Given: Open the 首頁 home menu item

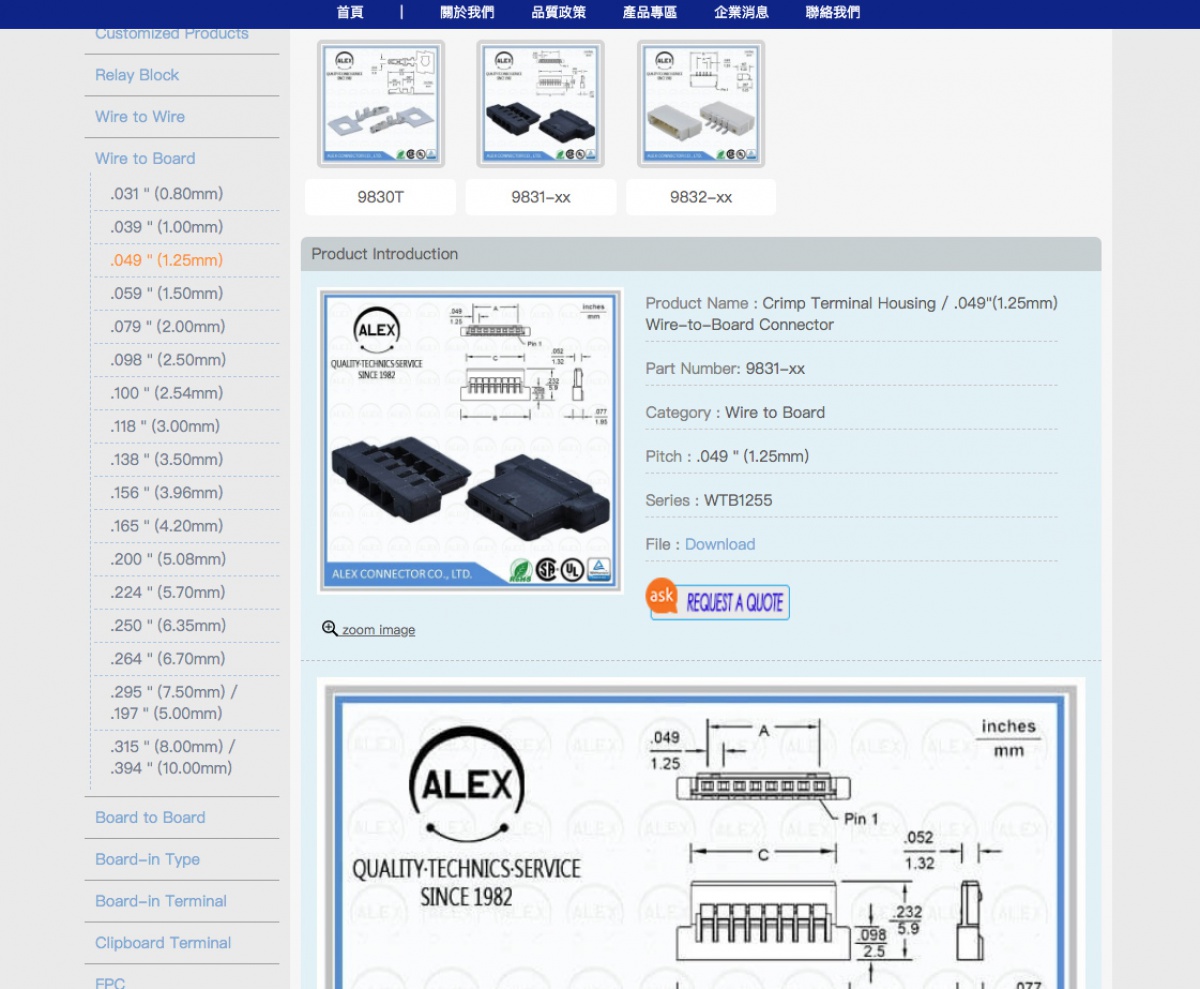Looking at the screenshot, I should 350,12.
